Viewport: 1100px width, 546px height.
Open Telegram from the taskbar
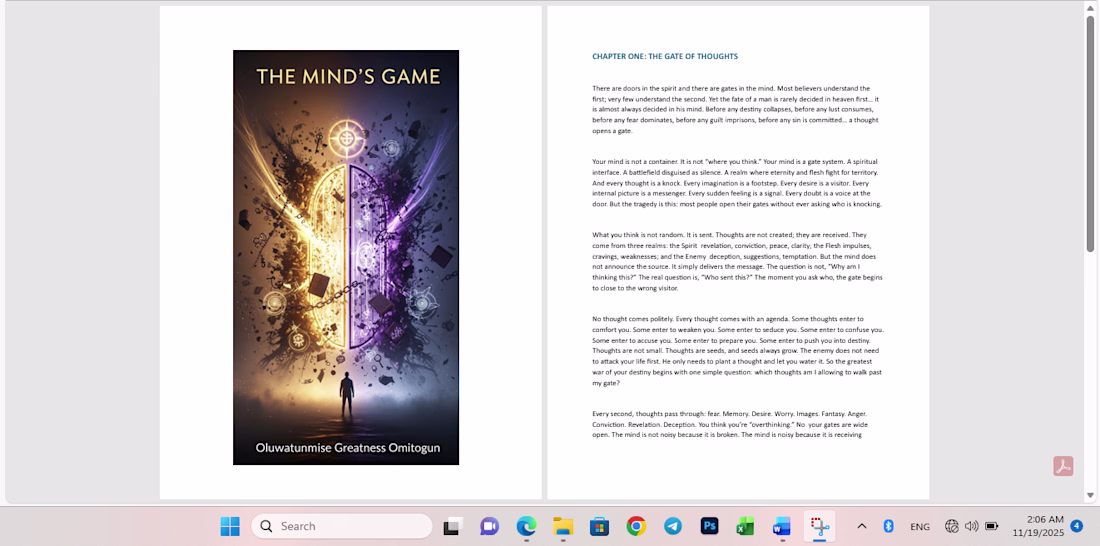pos(673,526)
